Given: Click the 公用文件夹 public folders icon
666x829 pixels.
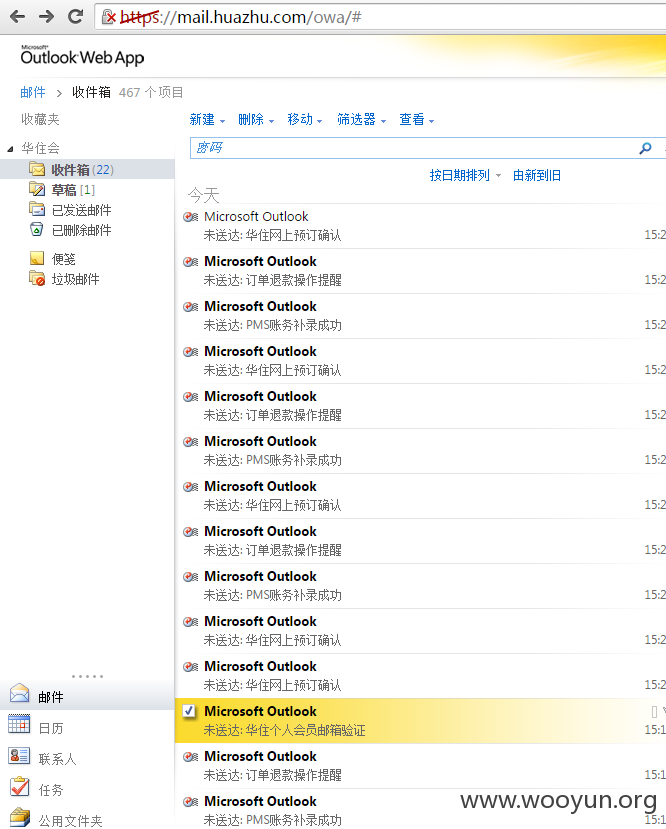Looking at the screenshot, I should tap(20, 817).
